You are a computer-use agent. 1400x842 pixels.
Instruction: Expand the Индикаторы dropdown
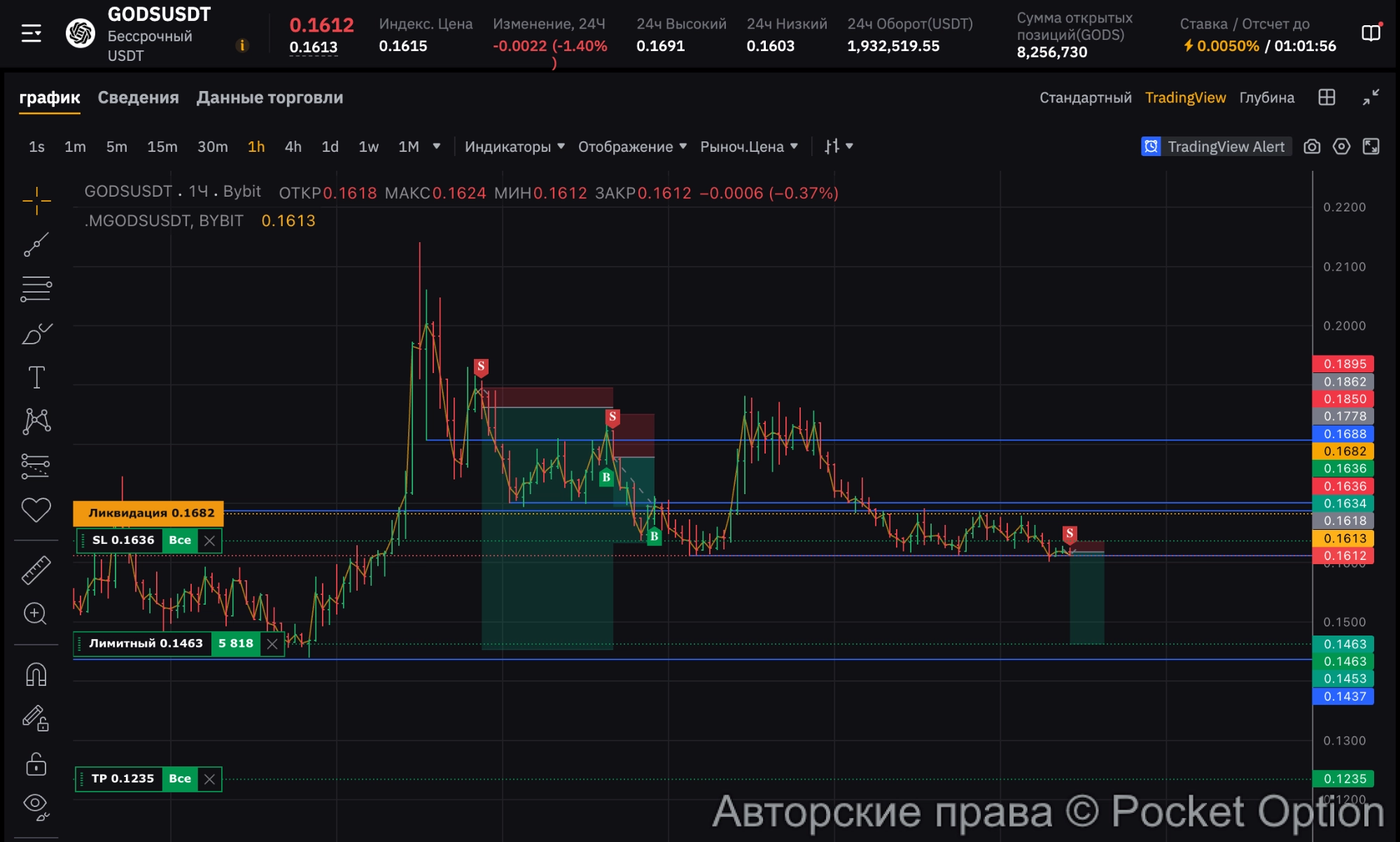(x=514, y=146)
